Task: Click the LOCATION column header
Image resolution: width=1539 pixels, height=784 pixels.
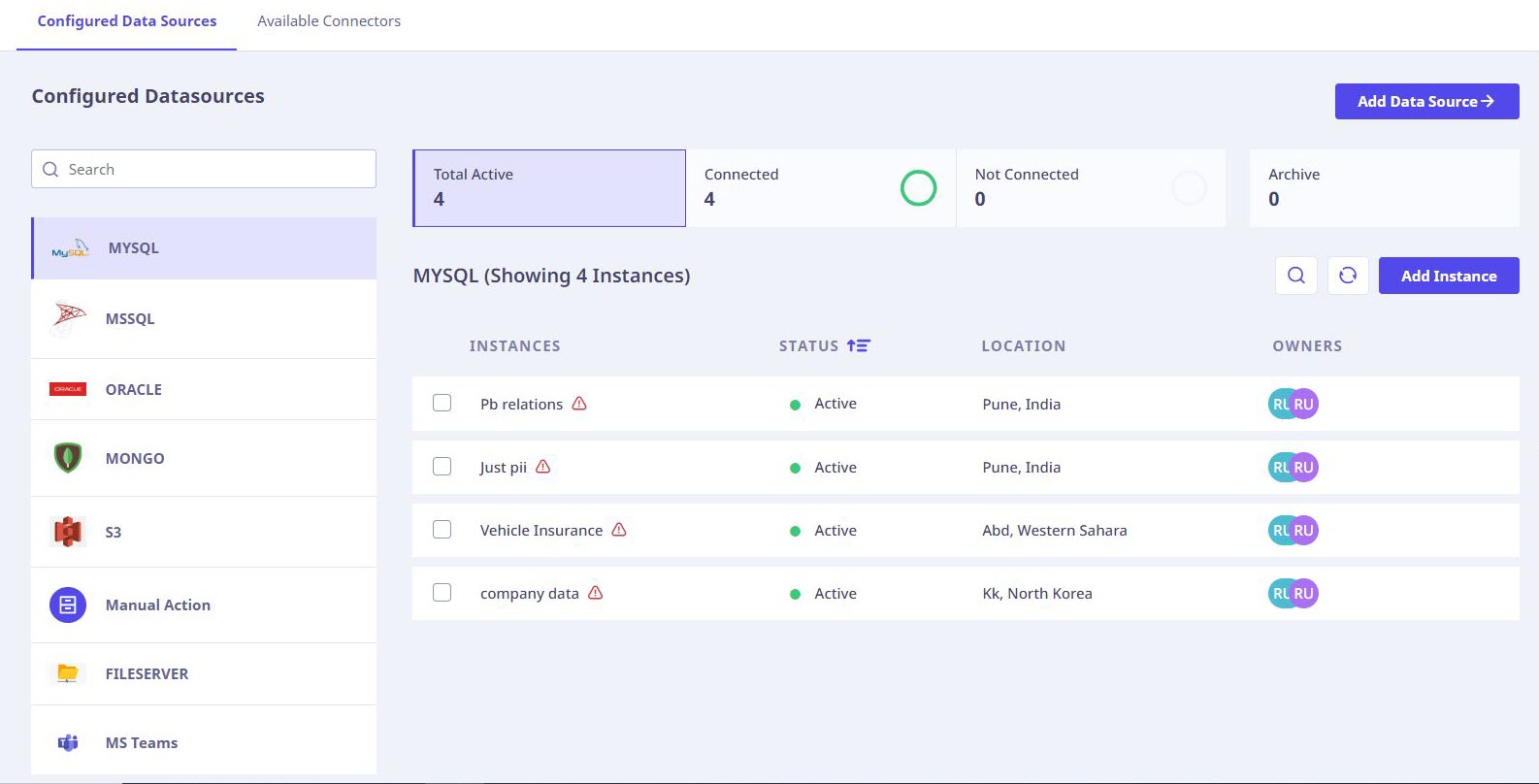Action: (x=1024, y=345)
